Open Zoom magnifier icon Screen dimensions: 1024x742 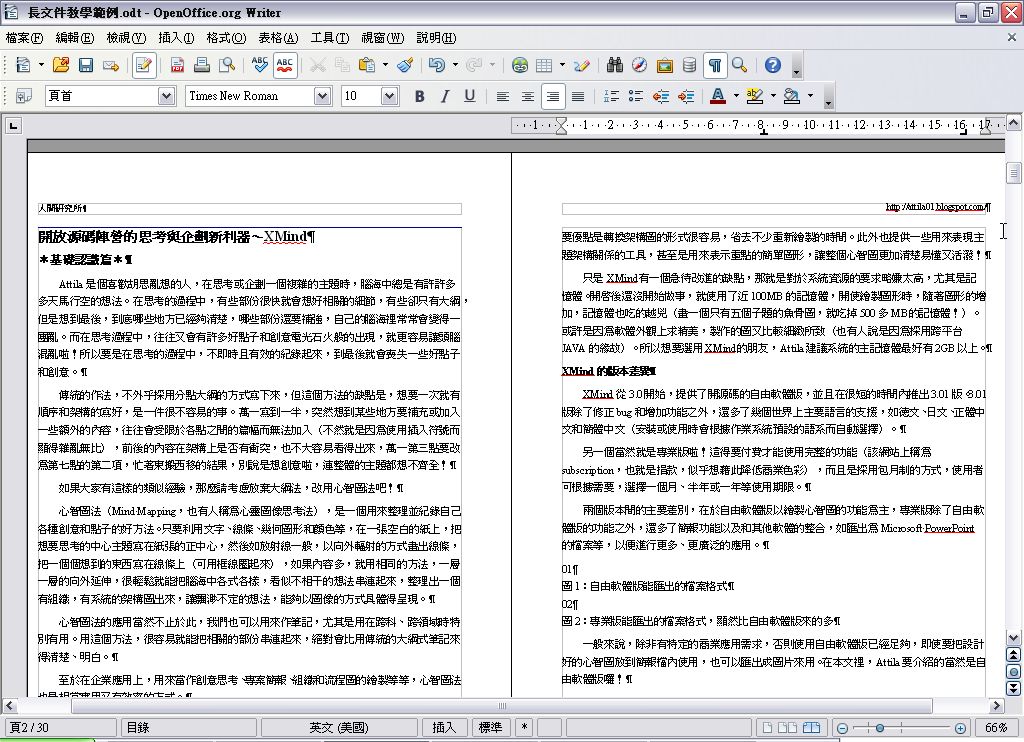[x=739, y=65]
